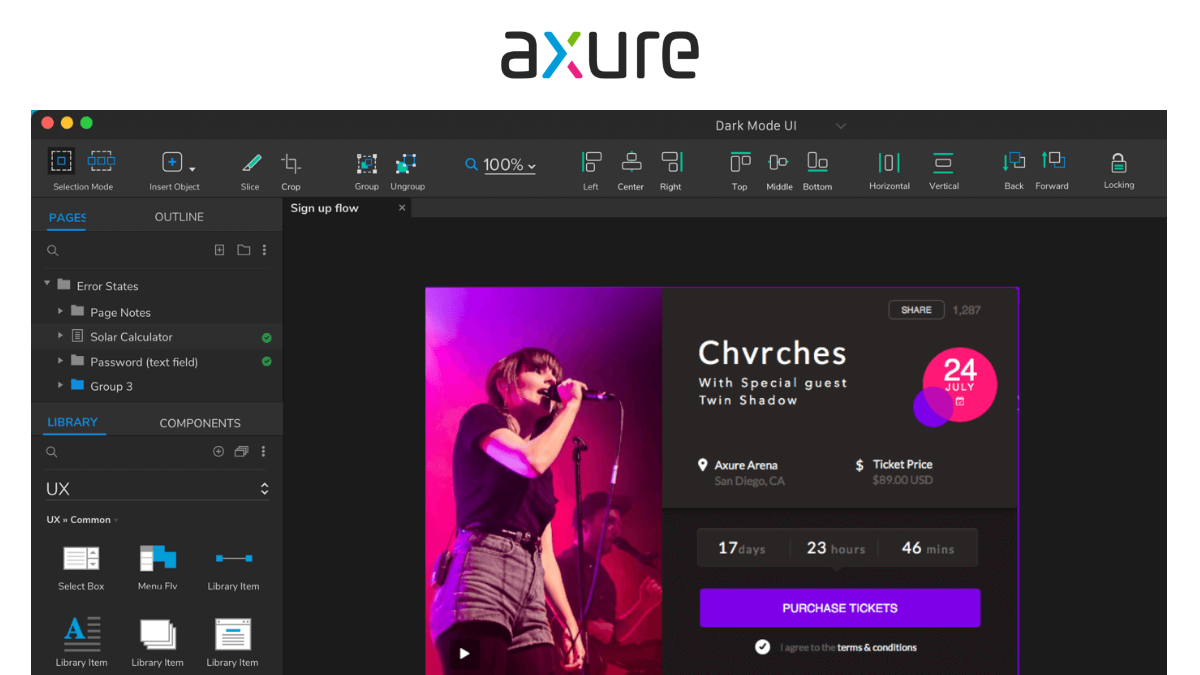Select the Slice tool
This screenshot has height=675, width=1200.
tap(250, 163)
